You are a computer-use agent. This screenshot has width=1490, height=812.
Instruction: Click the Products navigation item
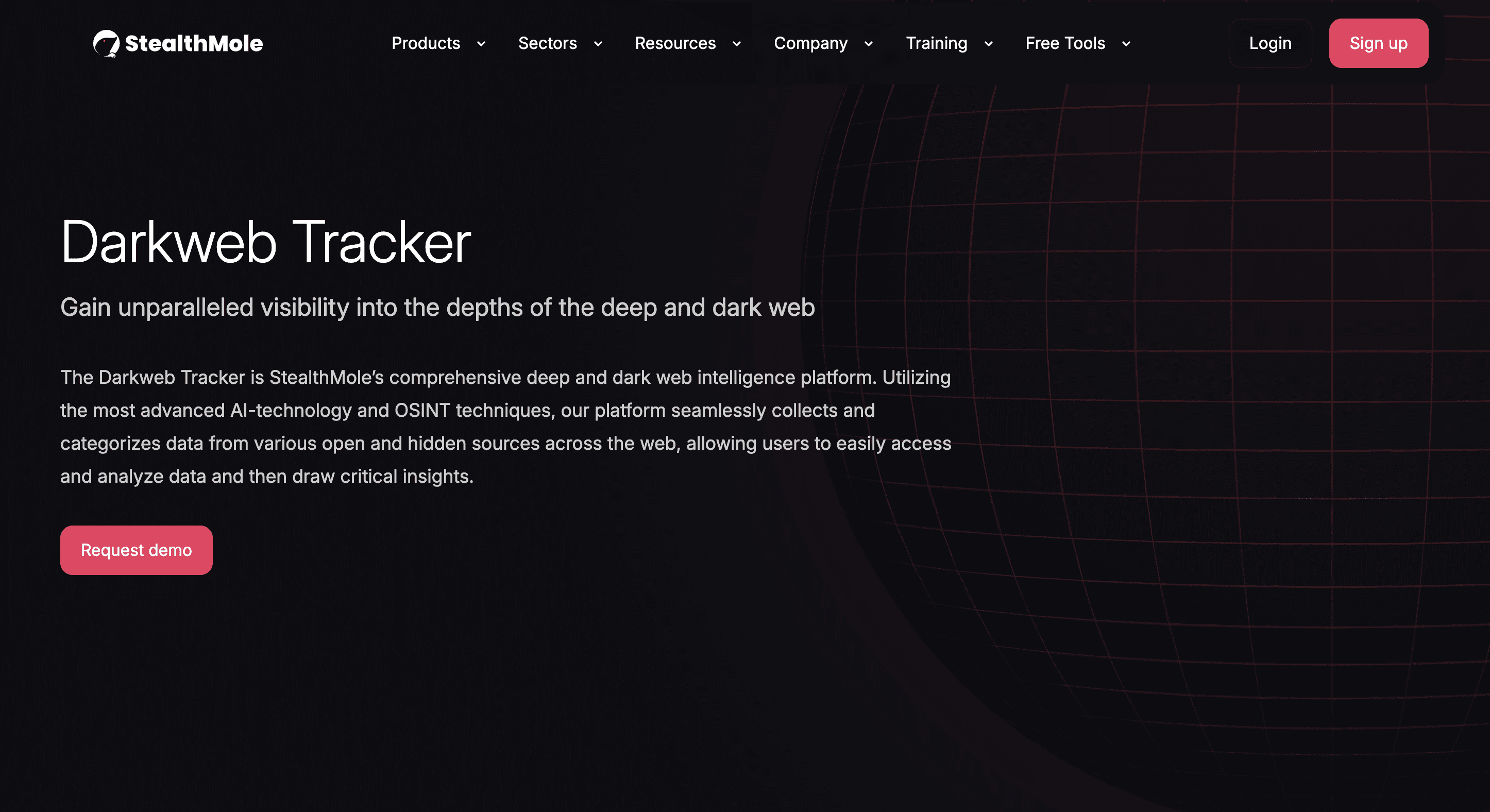coord(426,43)
